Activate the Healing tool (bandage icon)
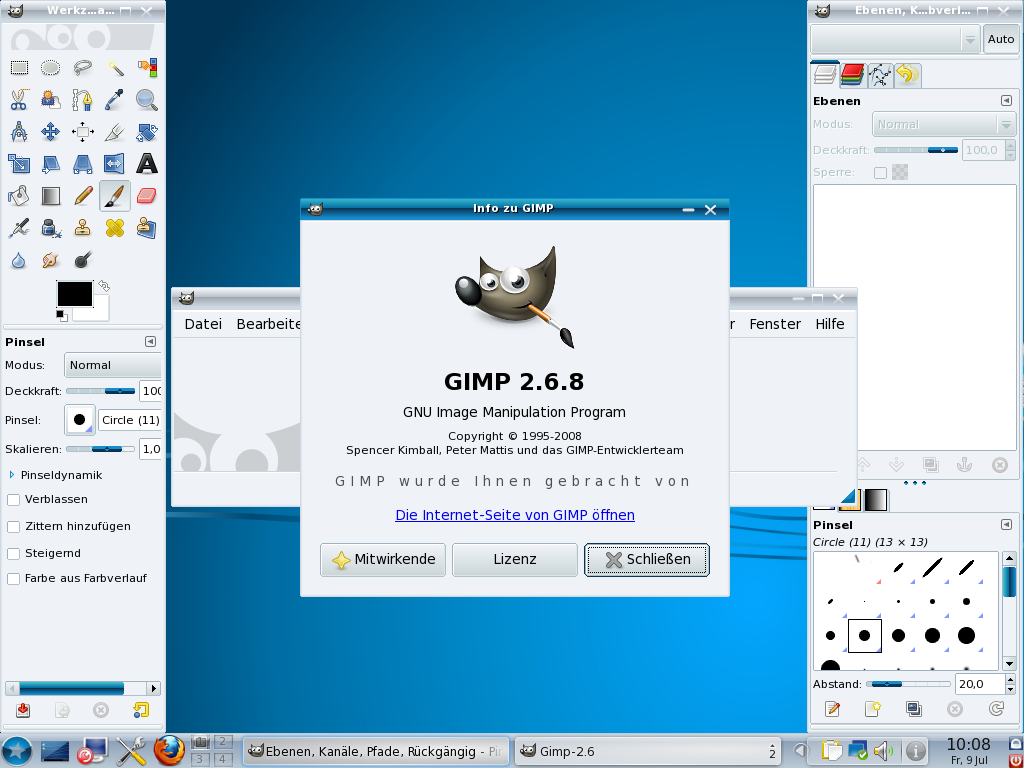Viewport: 1024px width, 768px height. click(117, 228)
